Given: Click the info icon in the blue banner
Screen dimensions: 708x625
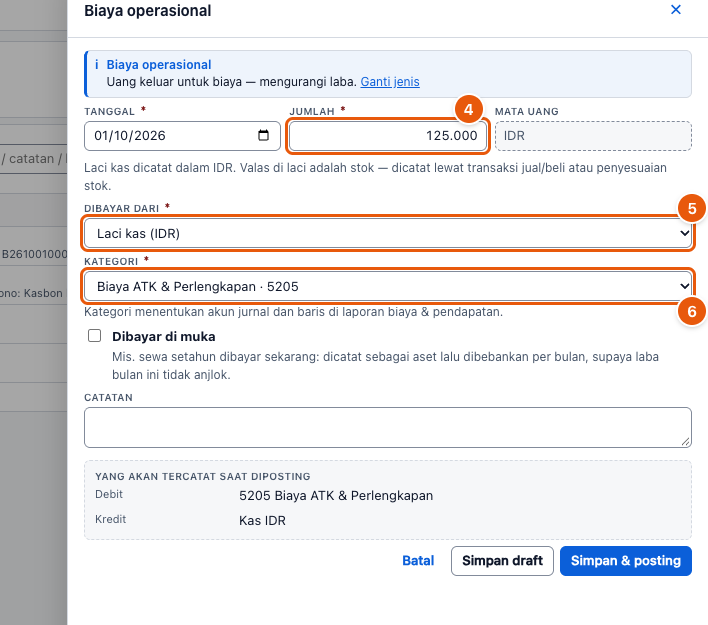Looking at the screenshot, I should (x=97, y=65).
